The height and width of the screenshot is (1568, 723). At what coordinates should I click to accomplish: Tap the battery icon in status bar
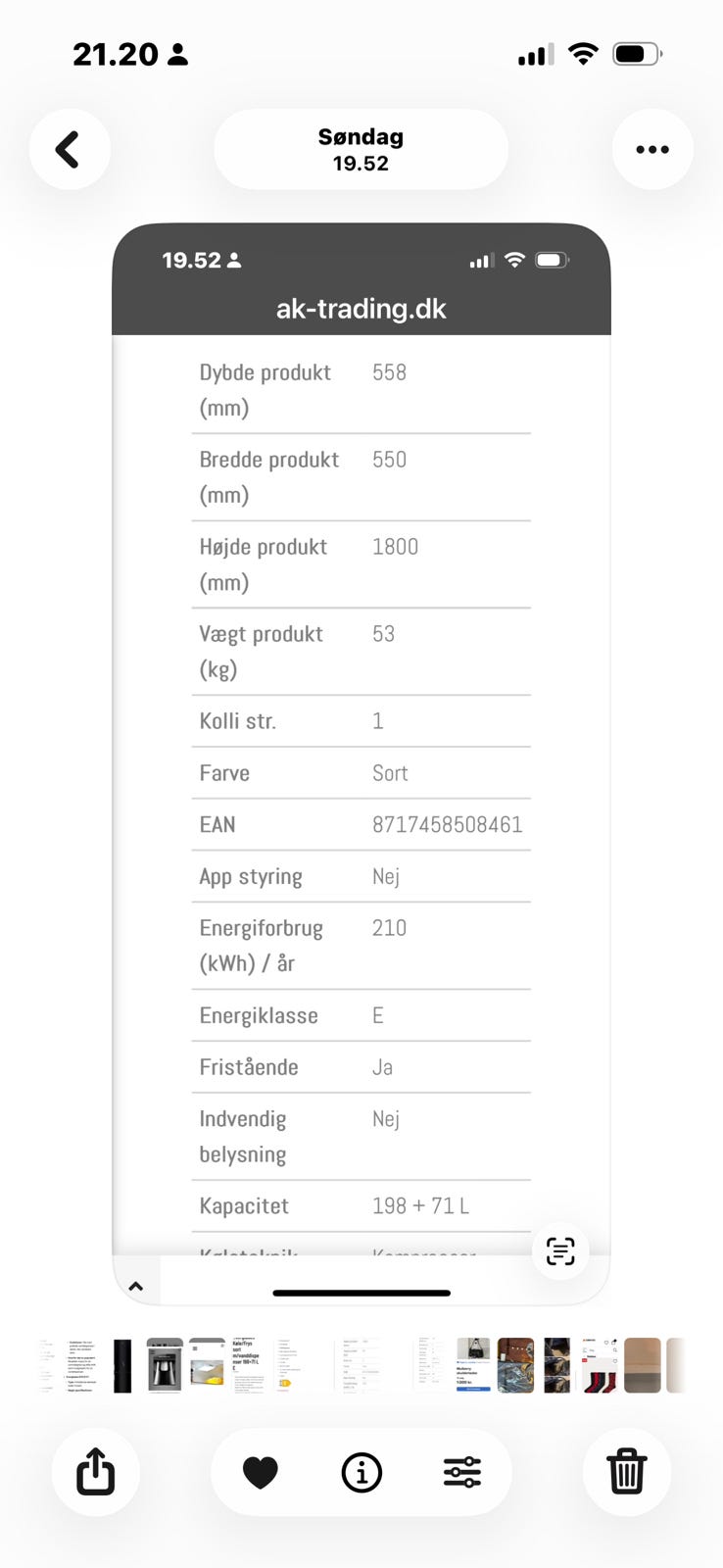(x=637, y=55)
